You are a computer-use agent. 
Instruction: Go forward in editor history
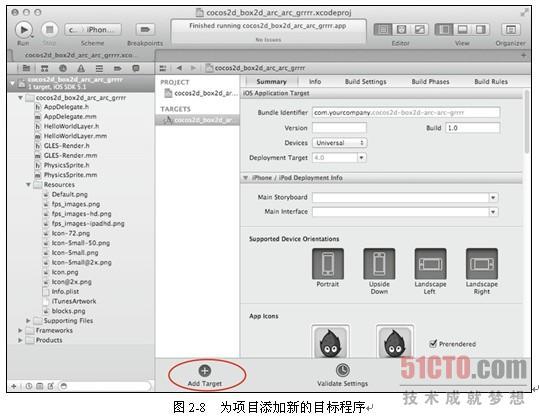[x=193, y=68]
